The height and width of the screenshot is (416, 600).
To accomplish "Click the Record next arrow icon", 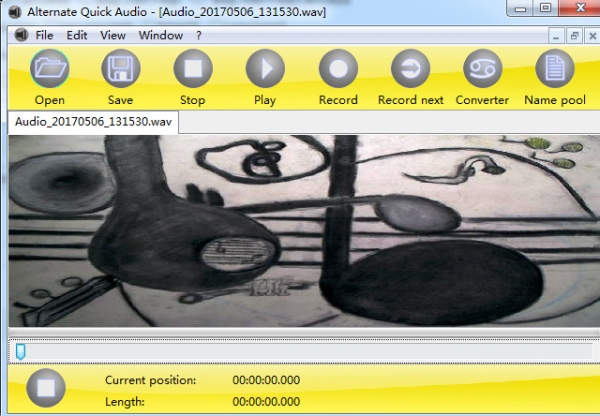I will pyautogui.click(x=411, y=69).
